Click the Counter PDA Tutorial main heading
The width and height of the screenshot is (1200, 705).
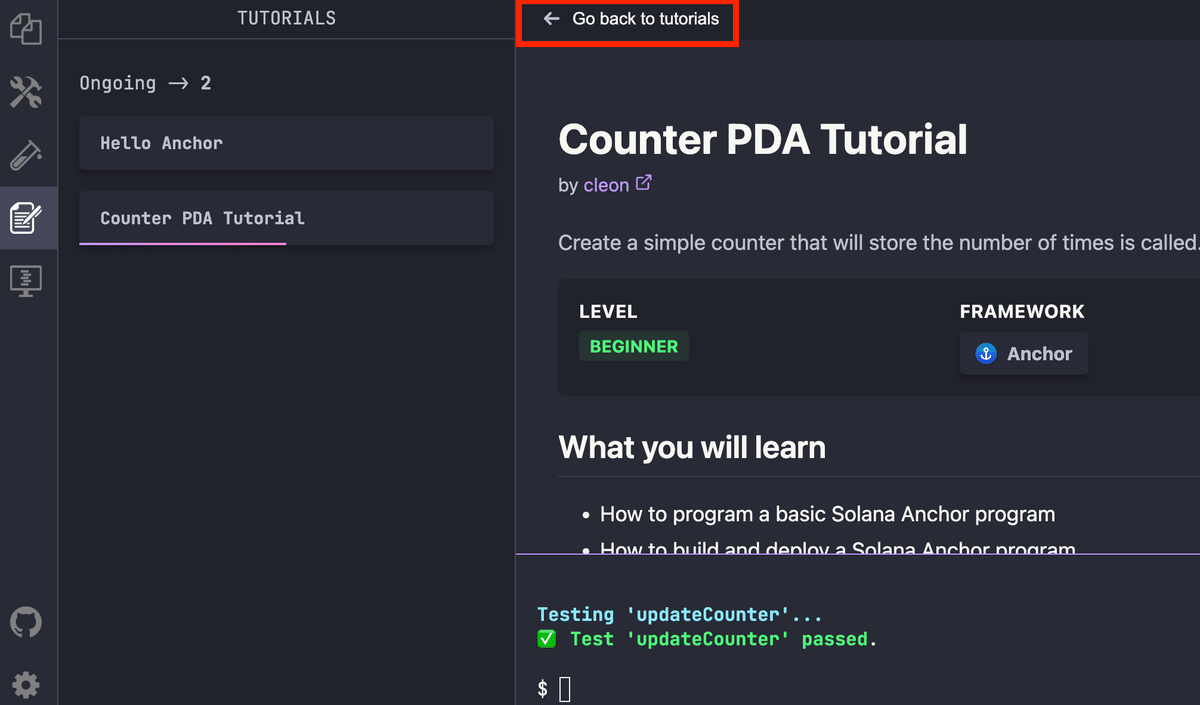(x=763, y=139)
